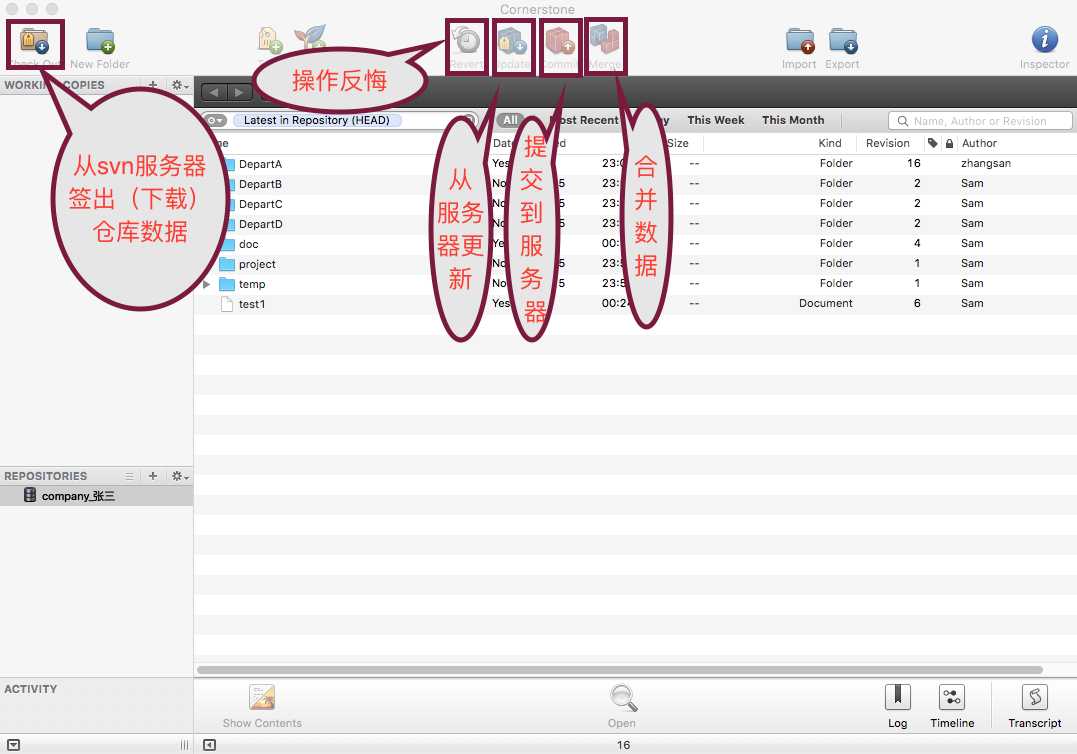1077x754 pixels.
Task: Click revision 4 in the doc row
Action: coord(917,243)
